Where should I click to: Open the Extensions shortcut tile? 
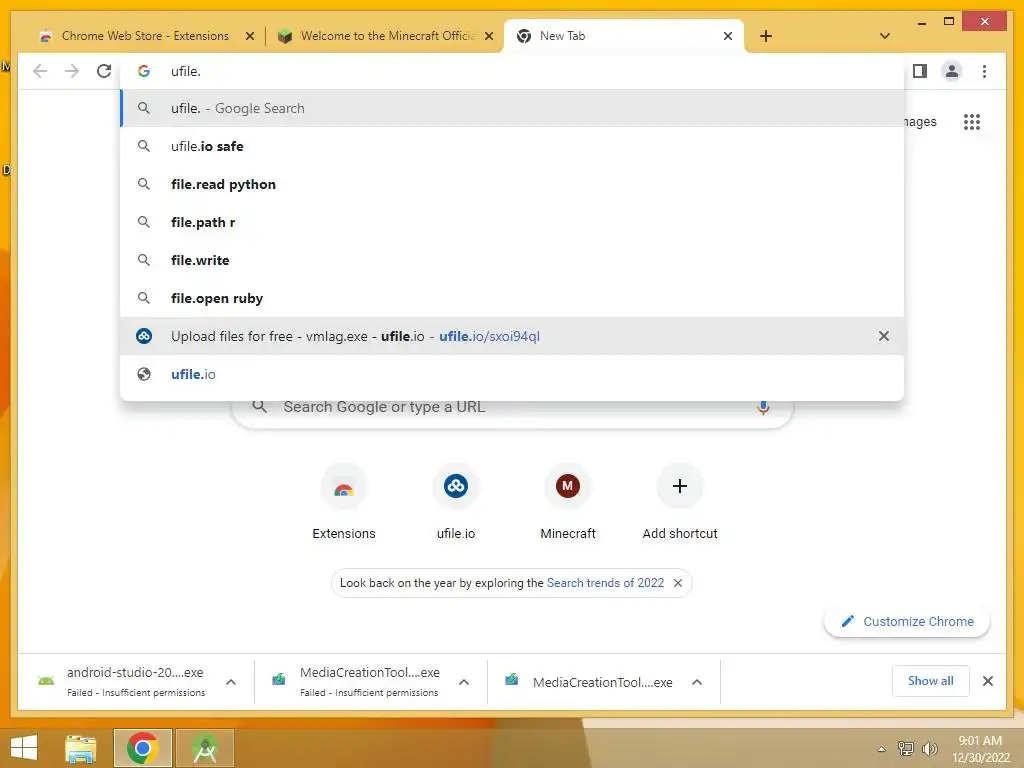pyautogui.click(x=344, y=502)
